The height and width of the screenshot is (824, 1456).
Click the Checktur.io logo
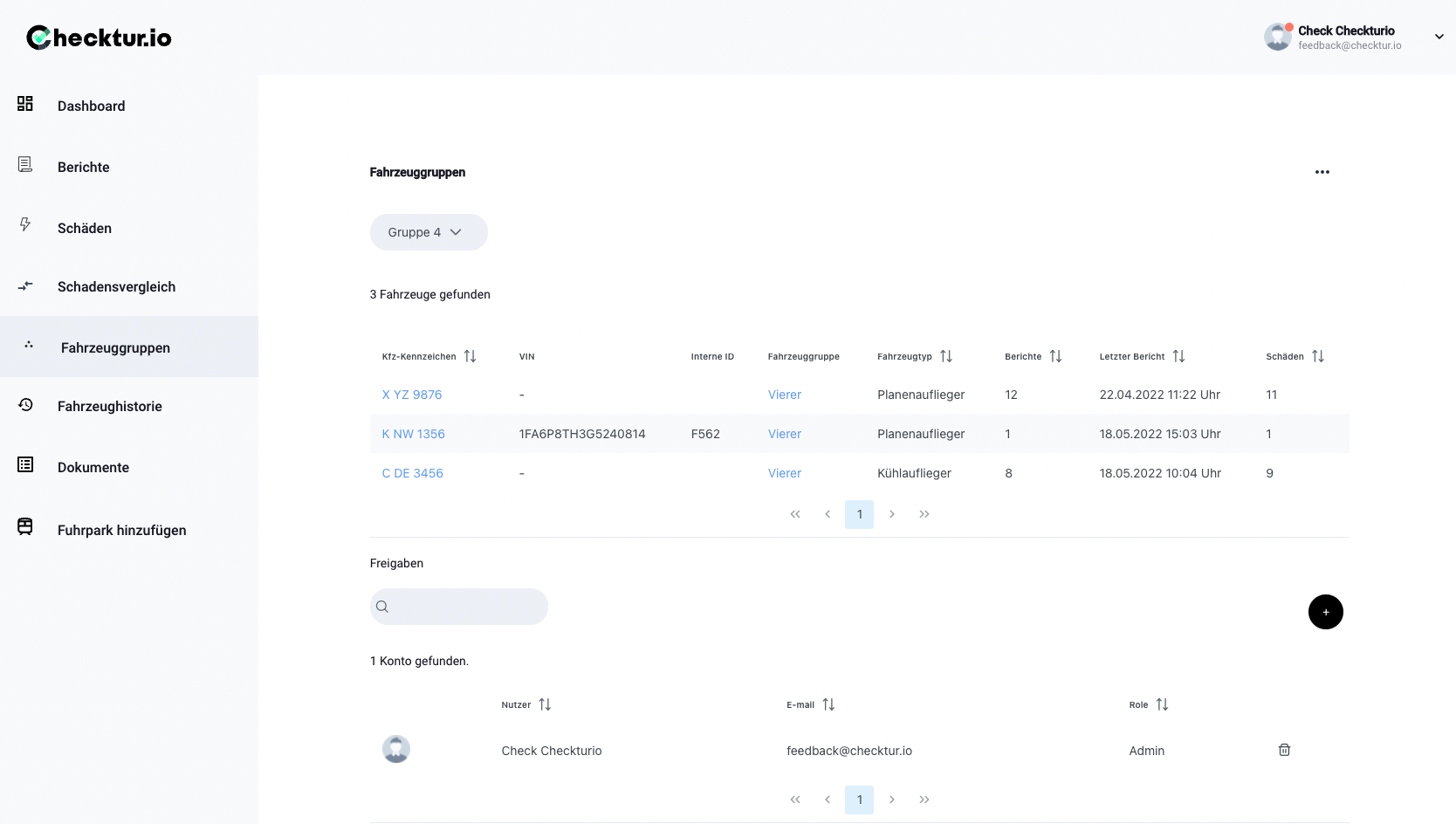pyautogui.click(x=99, y=38)
